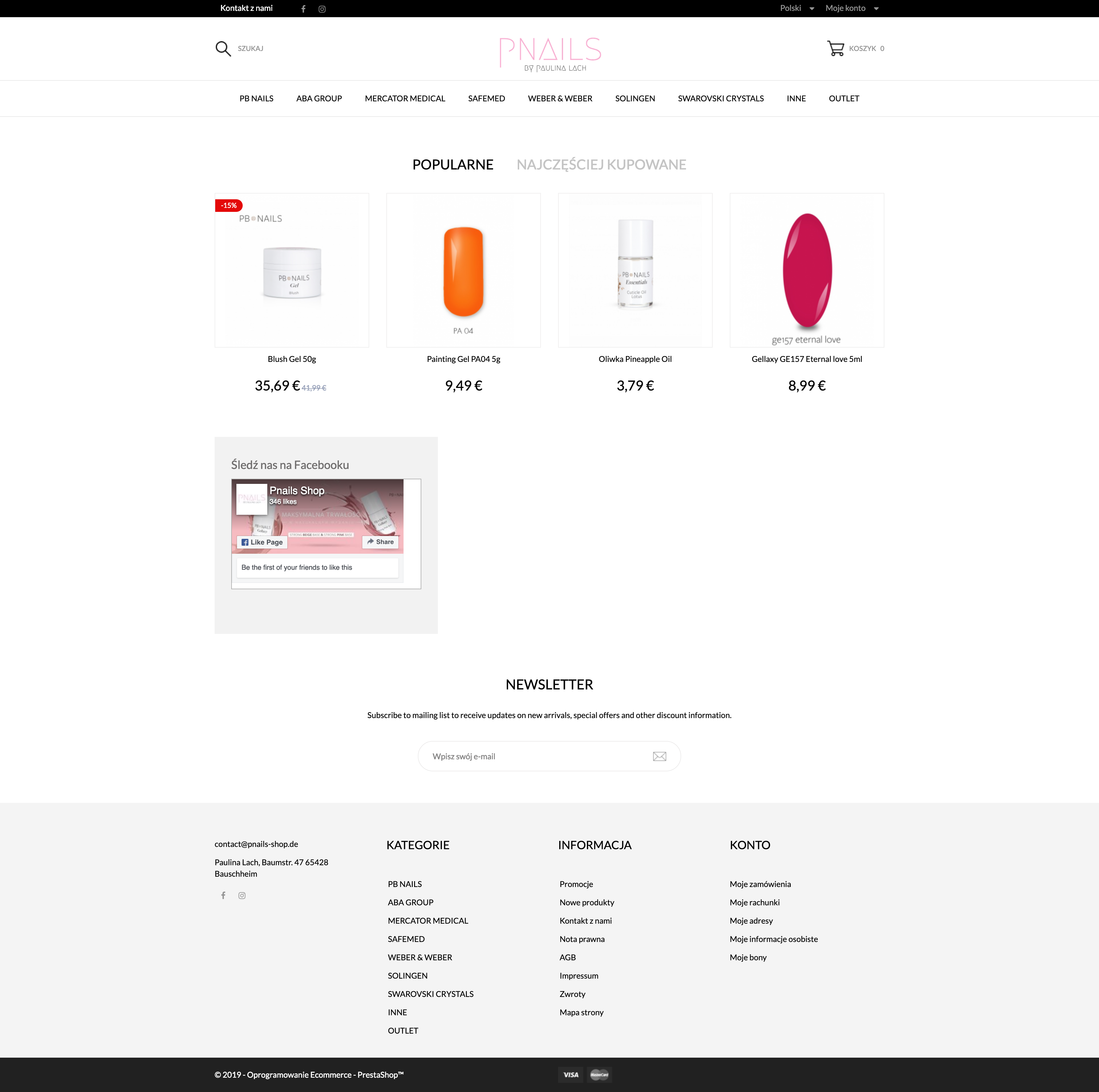Open the AGB footer link
The height and width of the screenshot is (1092, 1099).
[x=567, y=957]
